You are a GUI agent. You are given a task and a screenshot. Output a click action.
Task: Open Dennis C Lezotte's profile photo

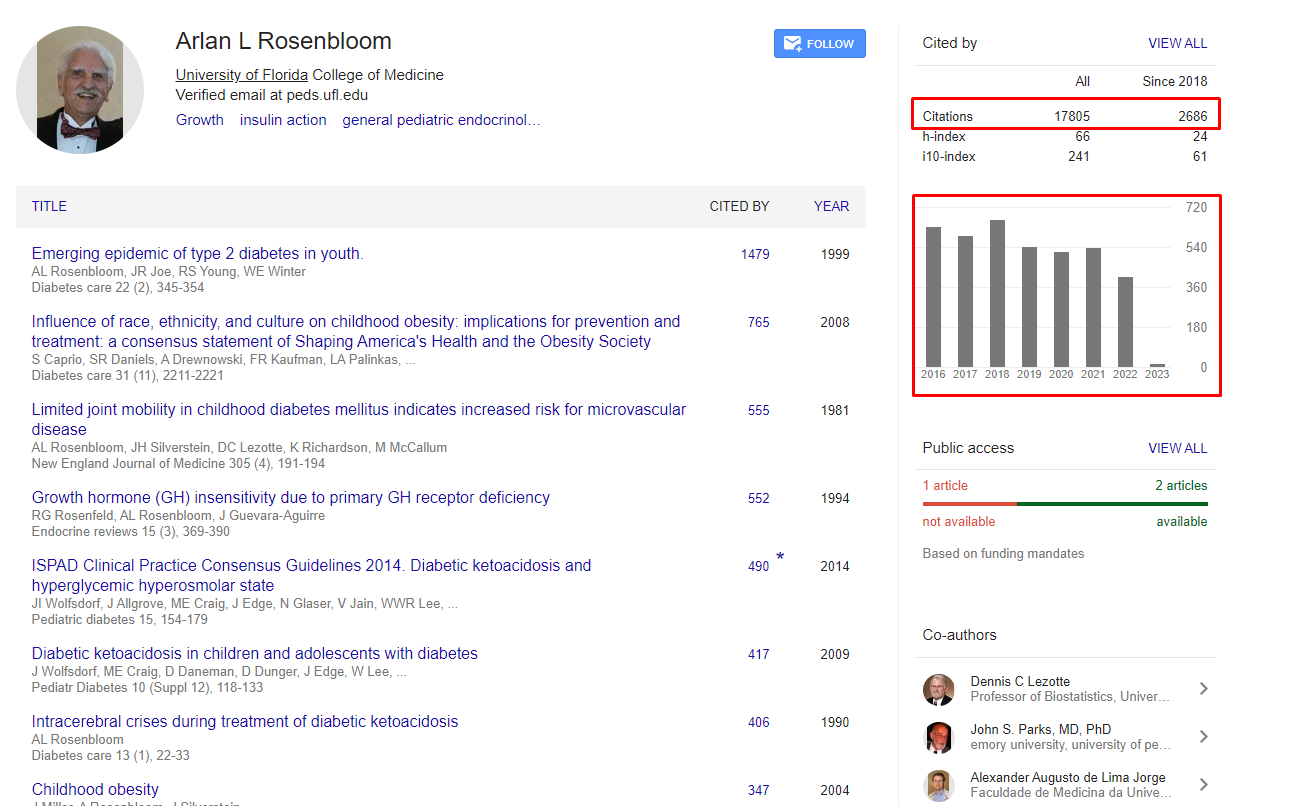[x=938, y=689]
